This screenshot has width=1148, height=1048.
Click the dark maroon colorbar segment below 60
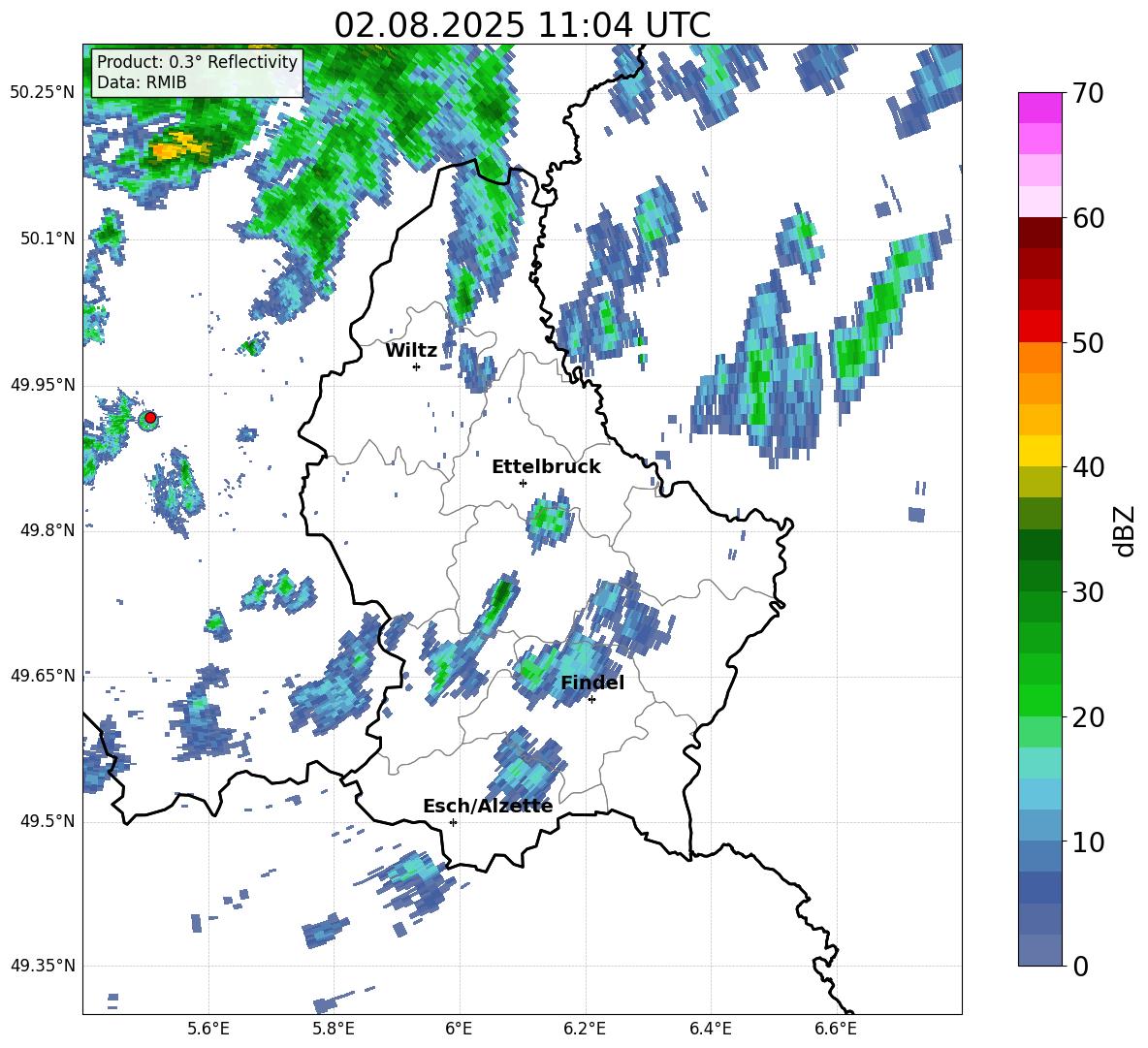click(x=1039, y=233)
